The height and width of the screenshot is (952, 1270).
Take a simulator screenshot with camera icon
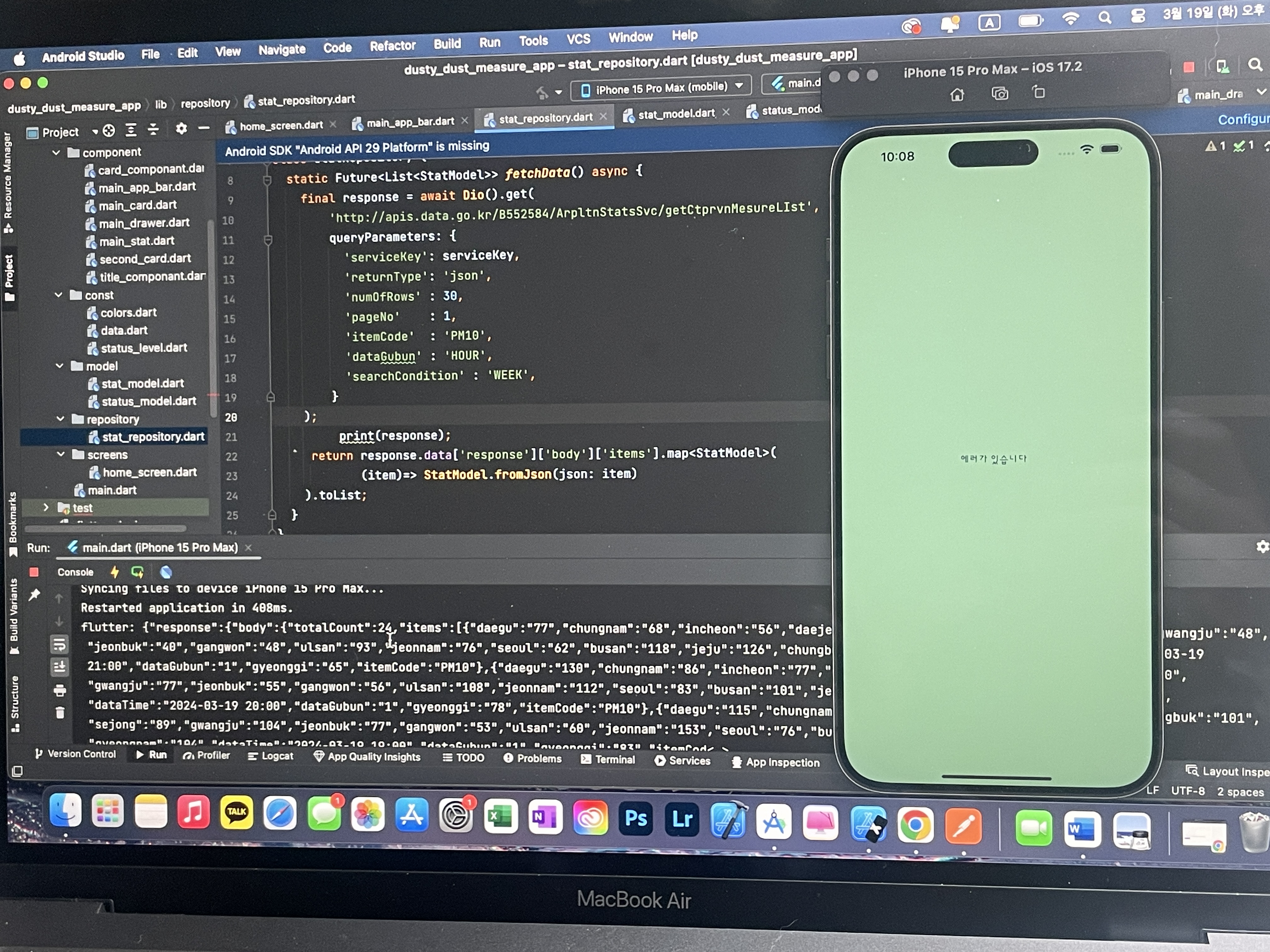(x=999, y=93)
